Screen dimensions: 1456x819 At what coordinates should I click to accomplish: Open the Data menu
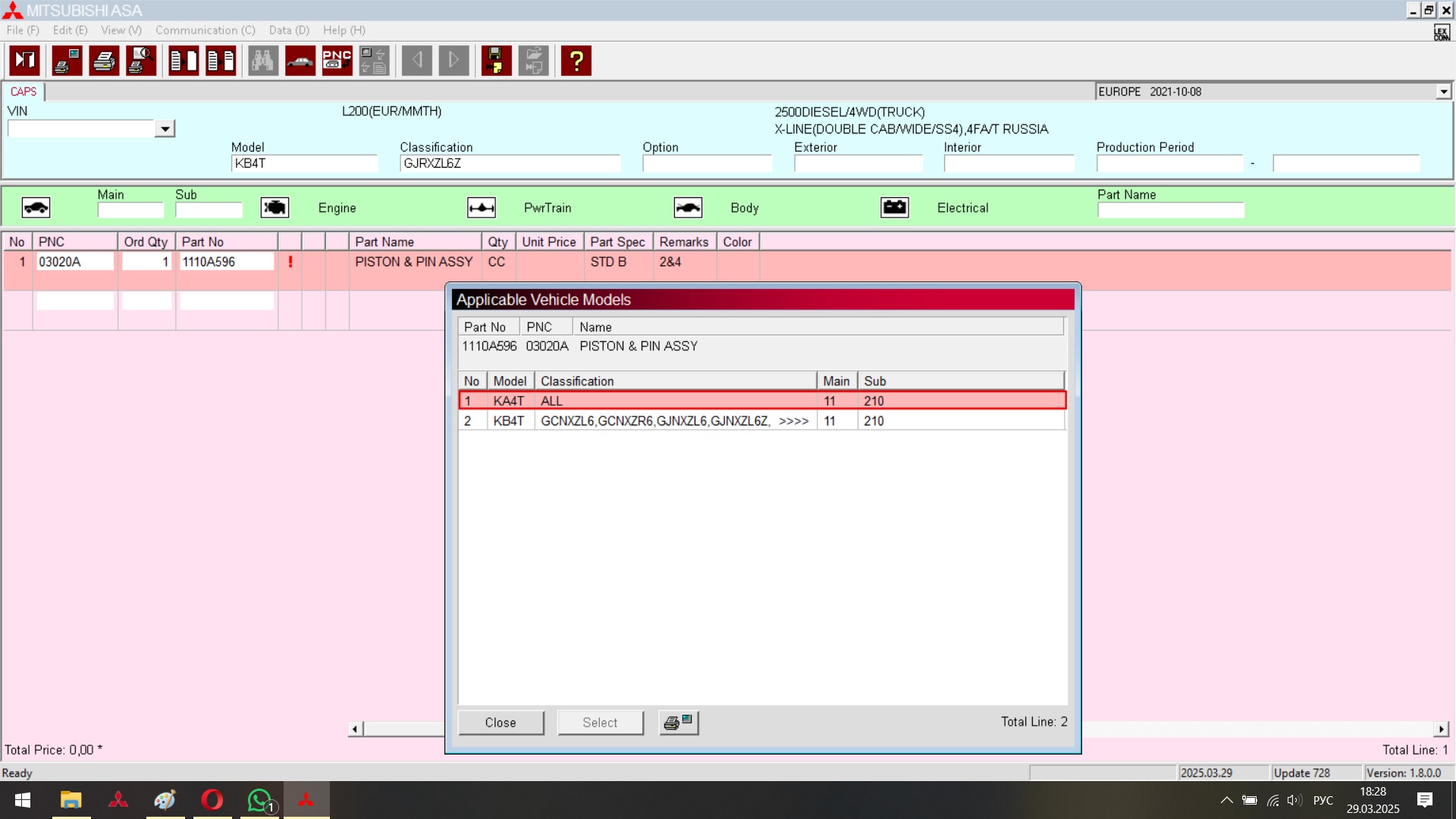pos(289,30)
